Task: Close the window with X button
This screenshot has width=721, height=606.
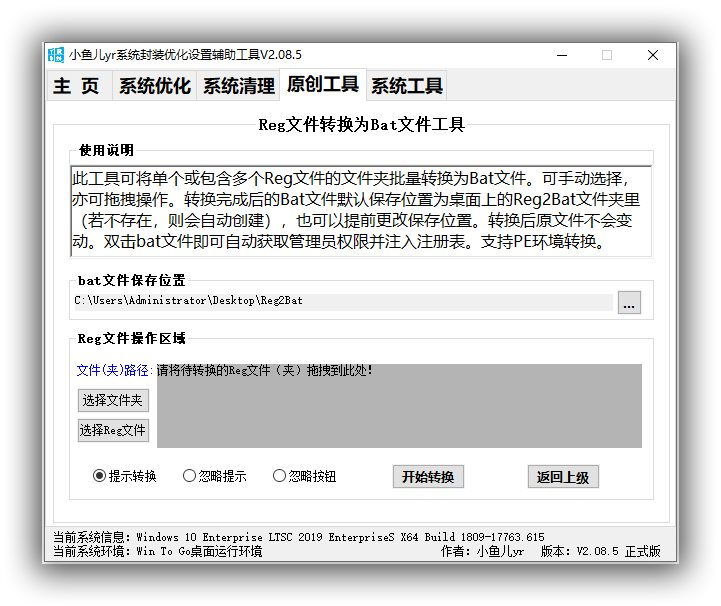Action: (652, 55)
